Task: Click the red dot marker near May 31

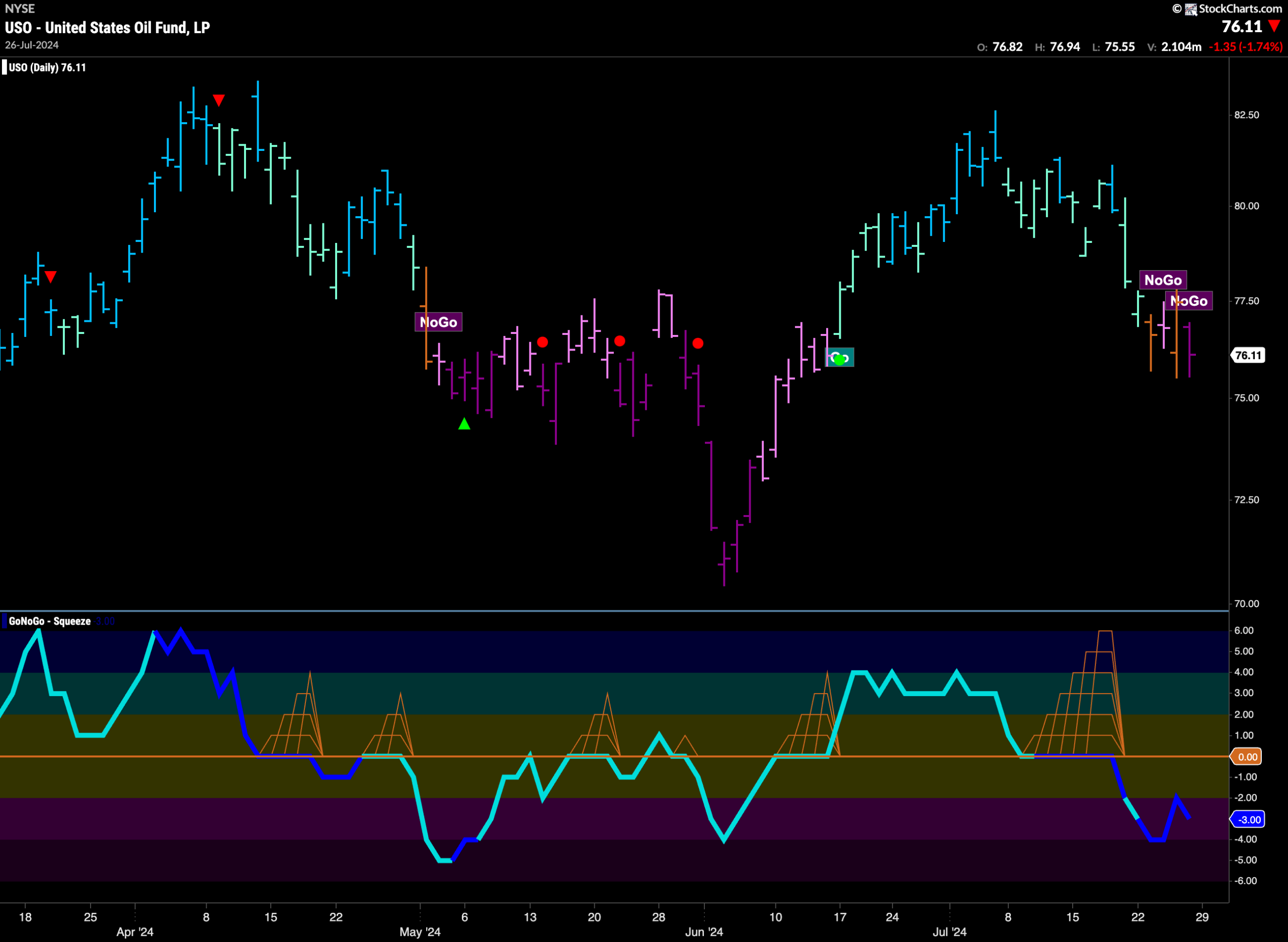Action: tap(698, 344)
